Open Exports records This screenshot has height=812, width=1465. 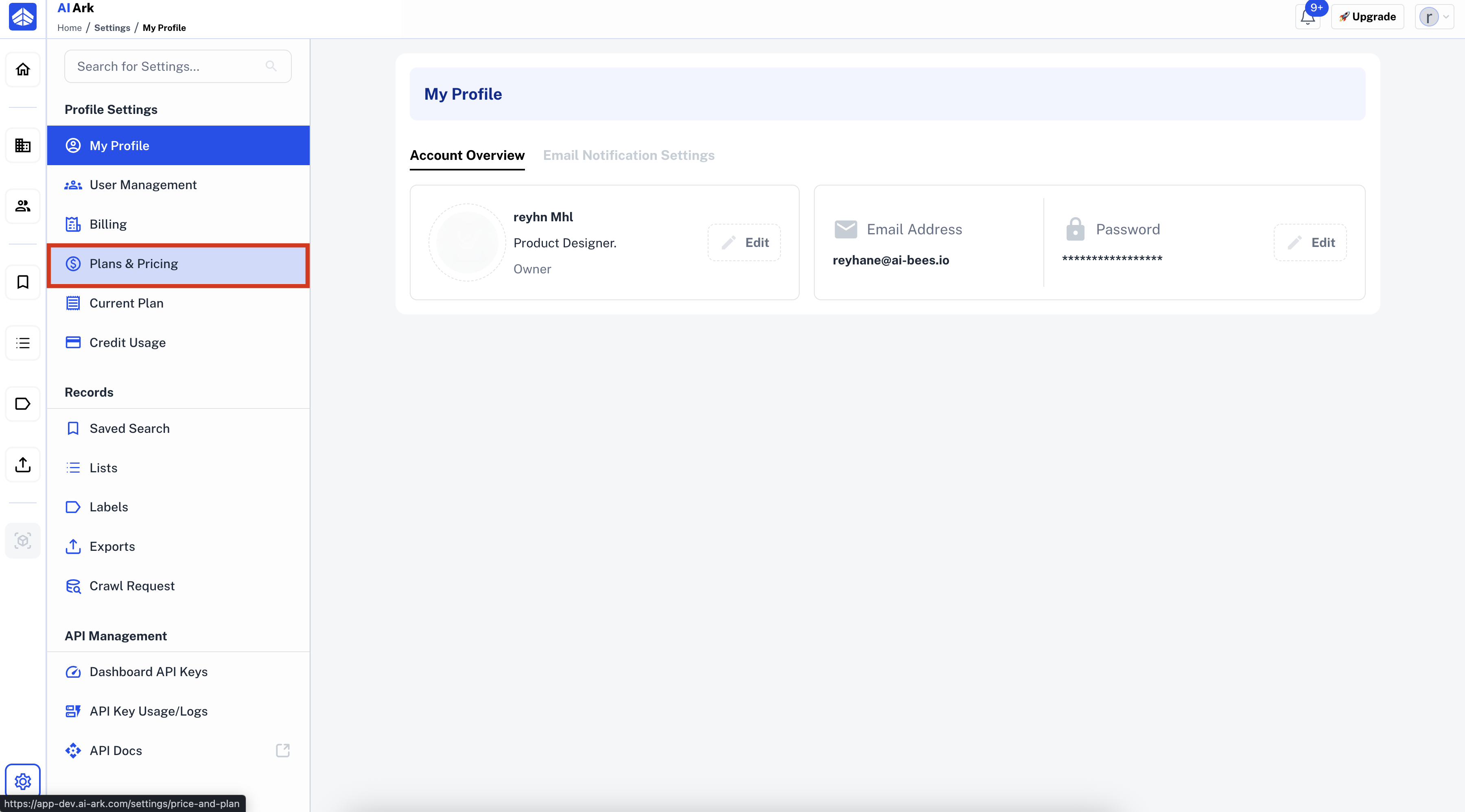point(178,546)
